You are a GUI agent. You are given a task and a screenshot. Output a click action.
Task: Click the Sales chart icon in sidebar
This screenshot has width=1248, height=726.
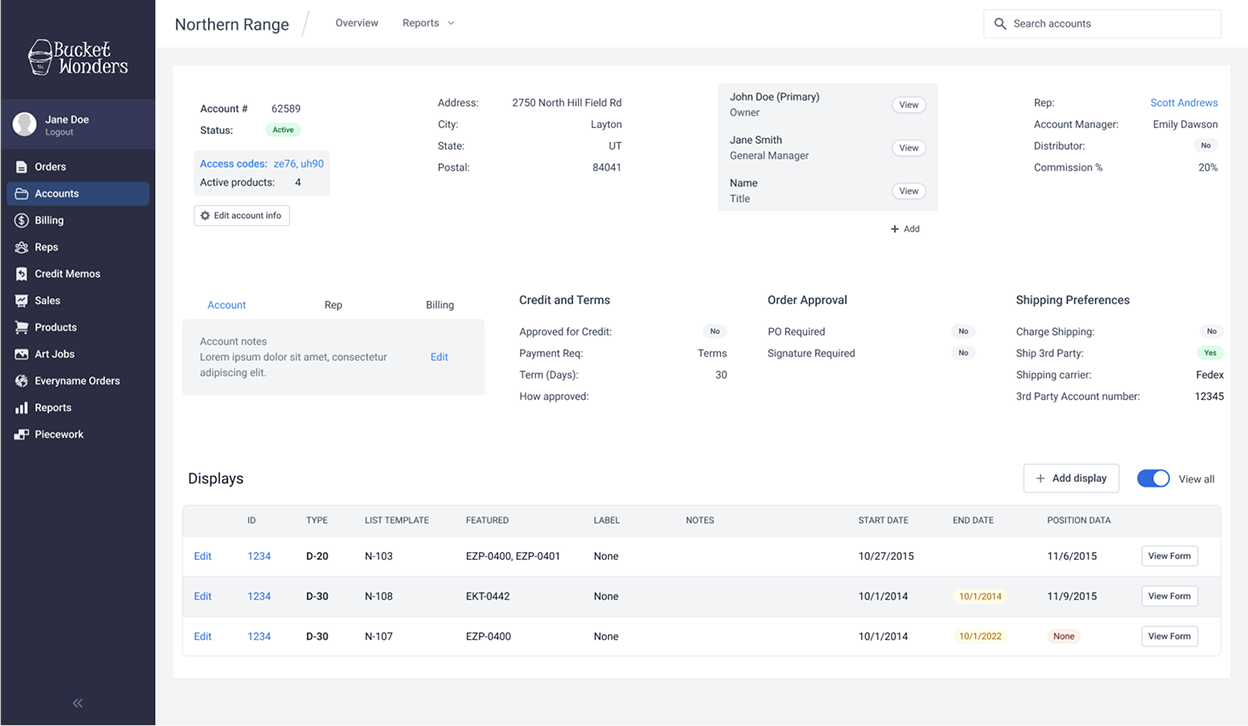21,301
